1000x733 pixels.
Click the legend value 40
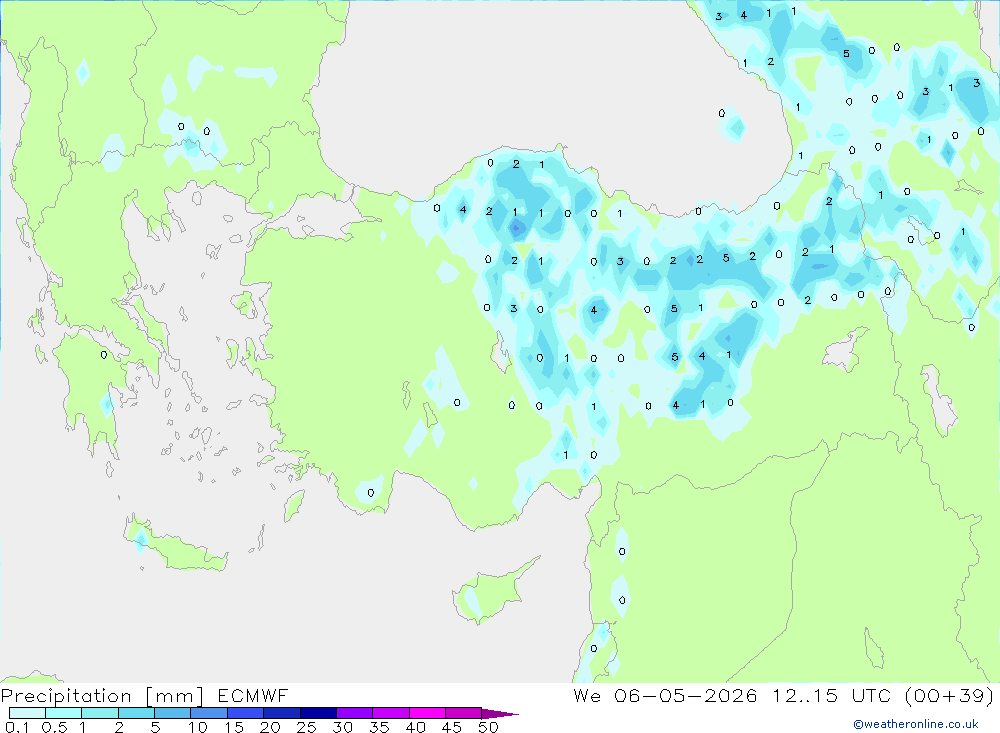416,727
